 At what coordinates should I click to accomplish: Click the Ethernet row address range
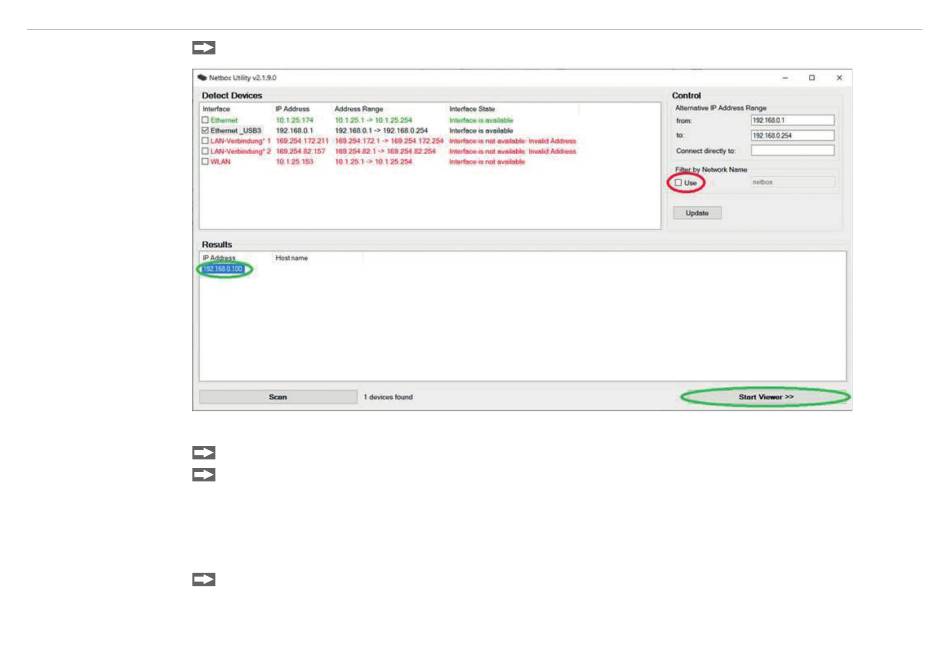tap(373, 120)
